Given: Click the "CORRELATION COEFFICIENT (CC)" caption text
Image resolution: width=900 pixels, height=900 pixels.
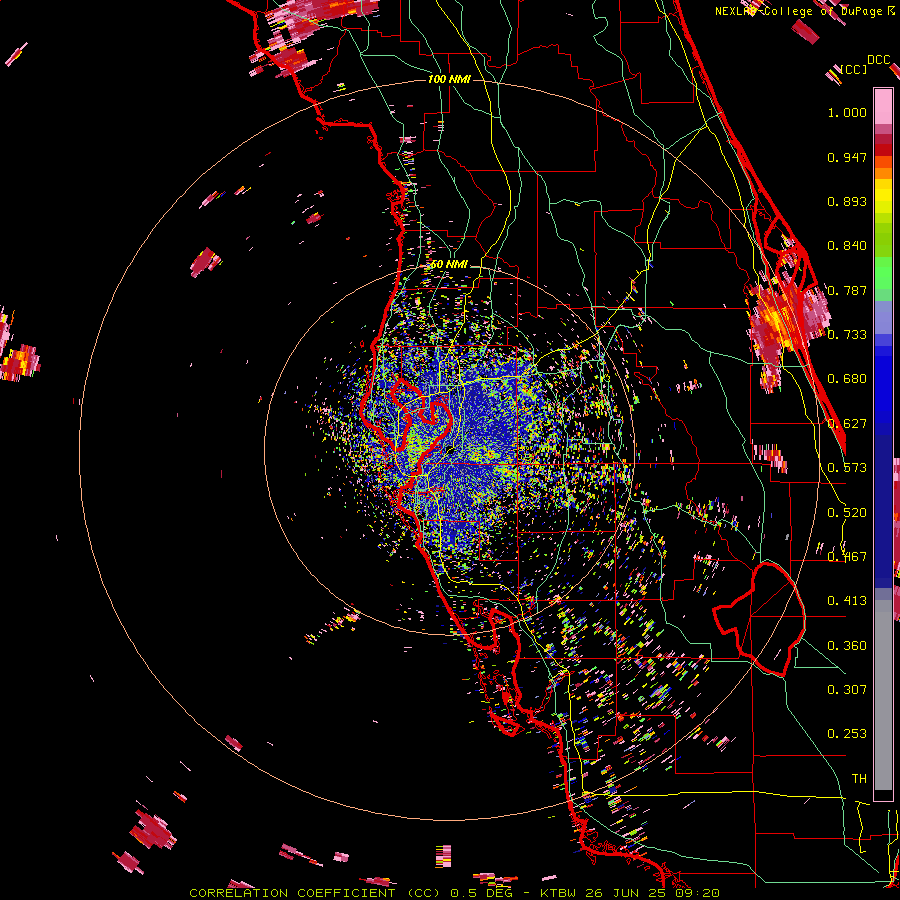Looking at the screenshot, I should coord(315,893).
